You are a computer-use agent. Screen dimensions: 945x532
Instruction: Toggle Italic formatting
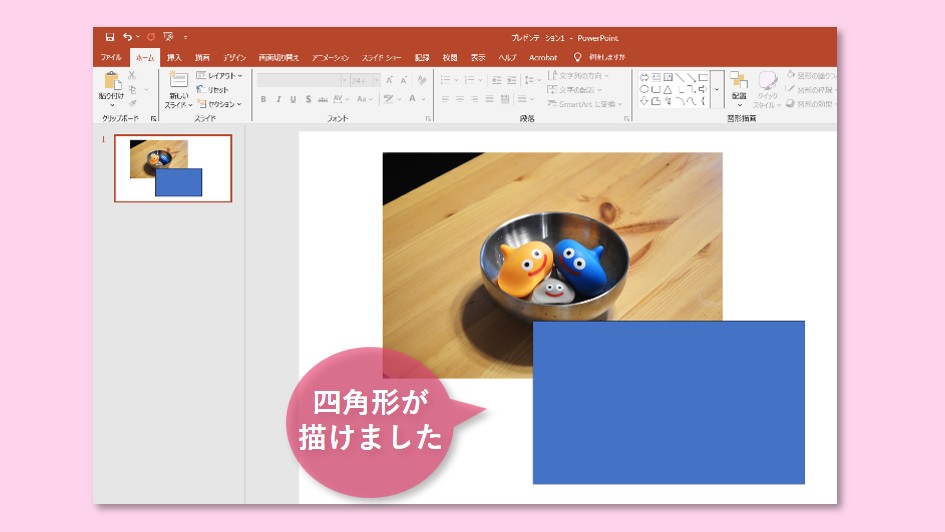(x=278, y=99)
